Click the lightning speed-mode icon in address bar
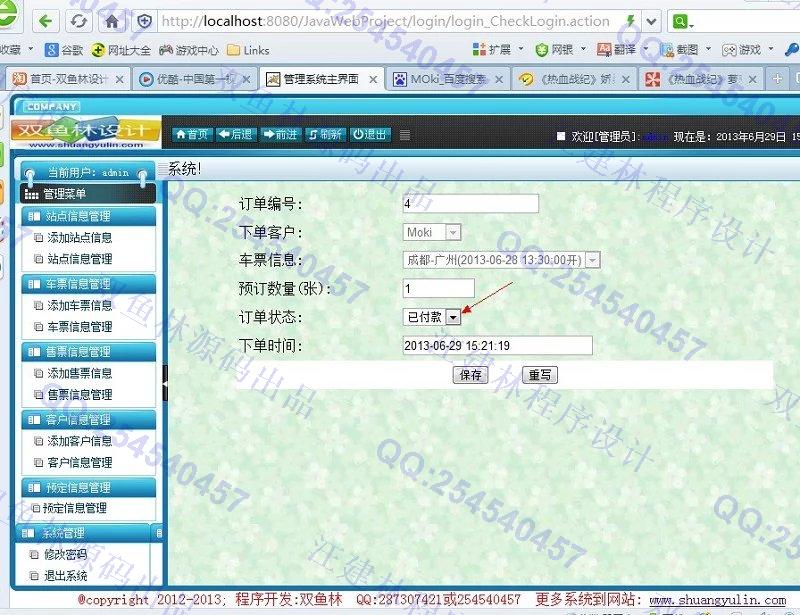 pos(631,21)
